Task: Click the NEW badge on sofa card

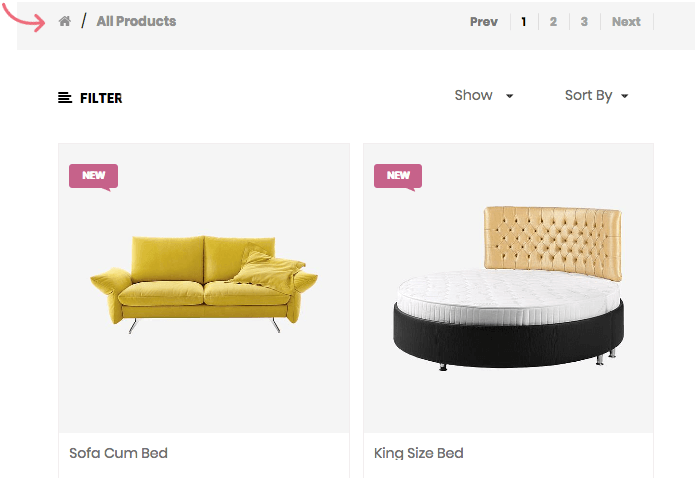Action: pyautogui.click(x=93, y=176)
